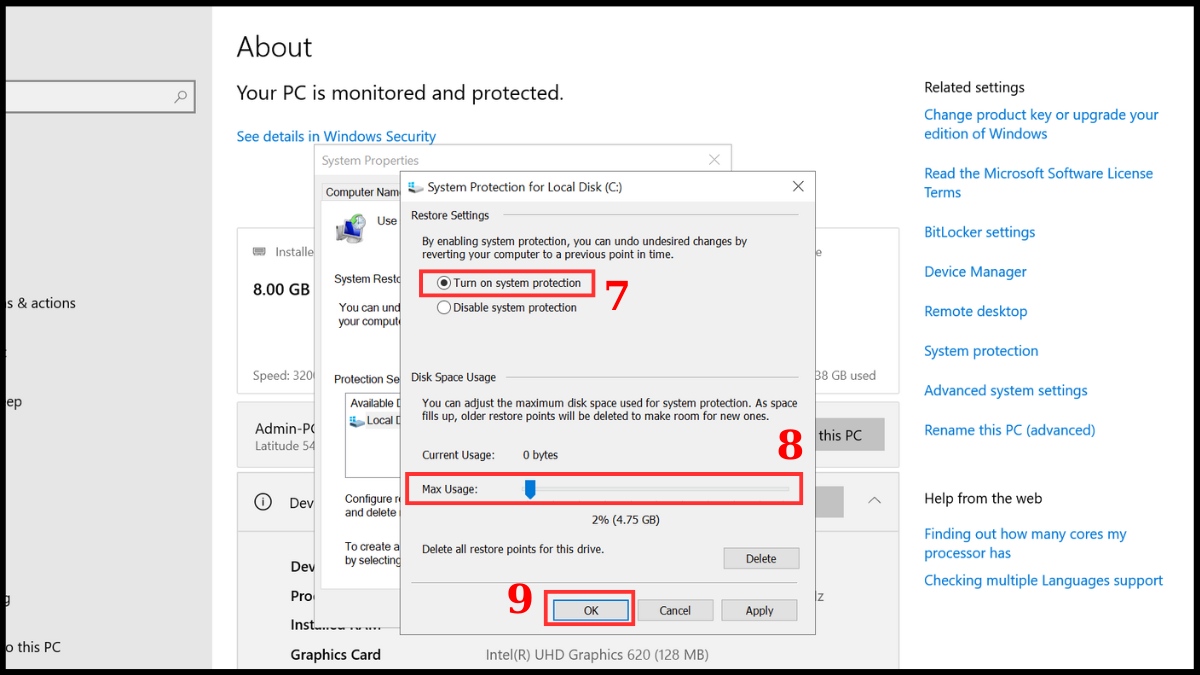The width and height of the screenshot is (1200, 675).
Task: Click the Graphics Card label
Action: point(336,655)
